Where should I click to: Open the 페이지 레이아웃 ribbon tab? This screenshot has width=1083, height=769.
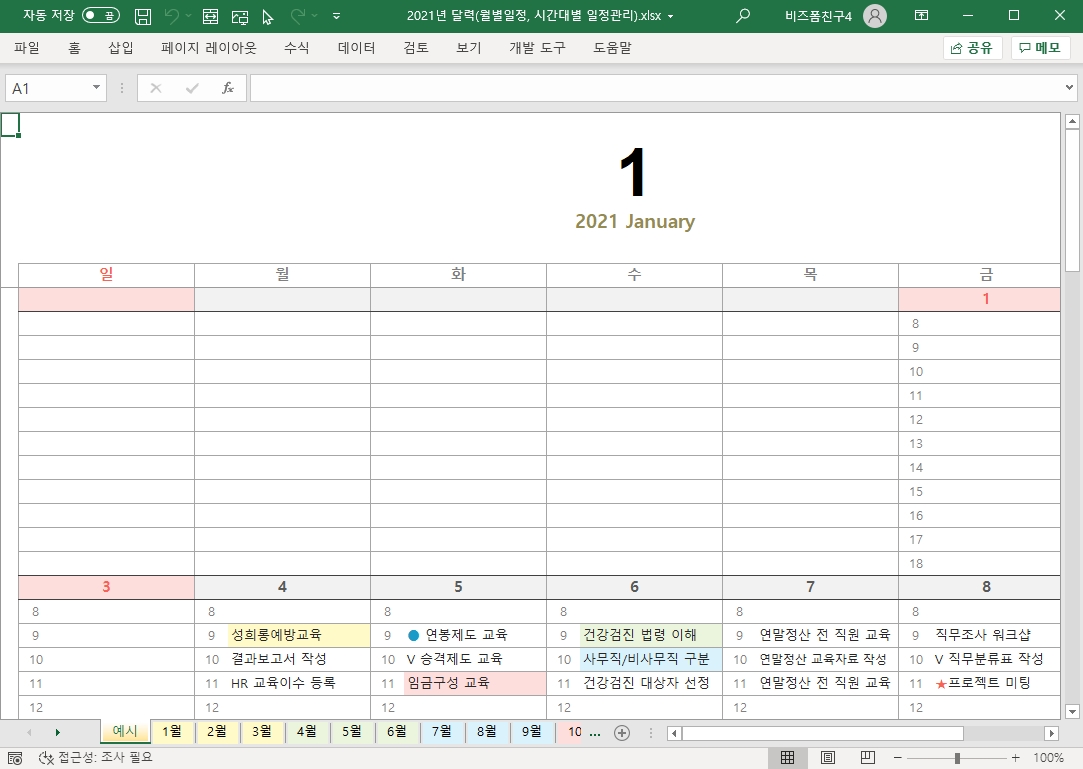click(209, 48)
